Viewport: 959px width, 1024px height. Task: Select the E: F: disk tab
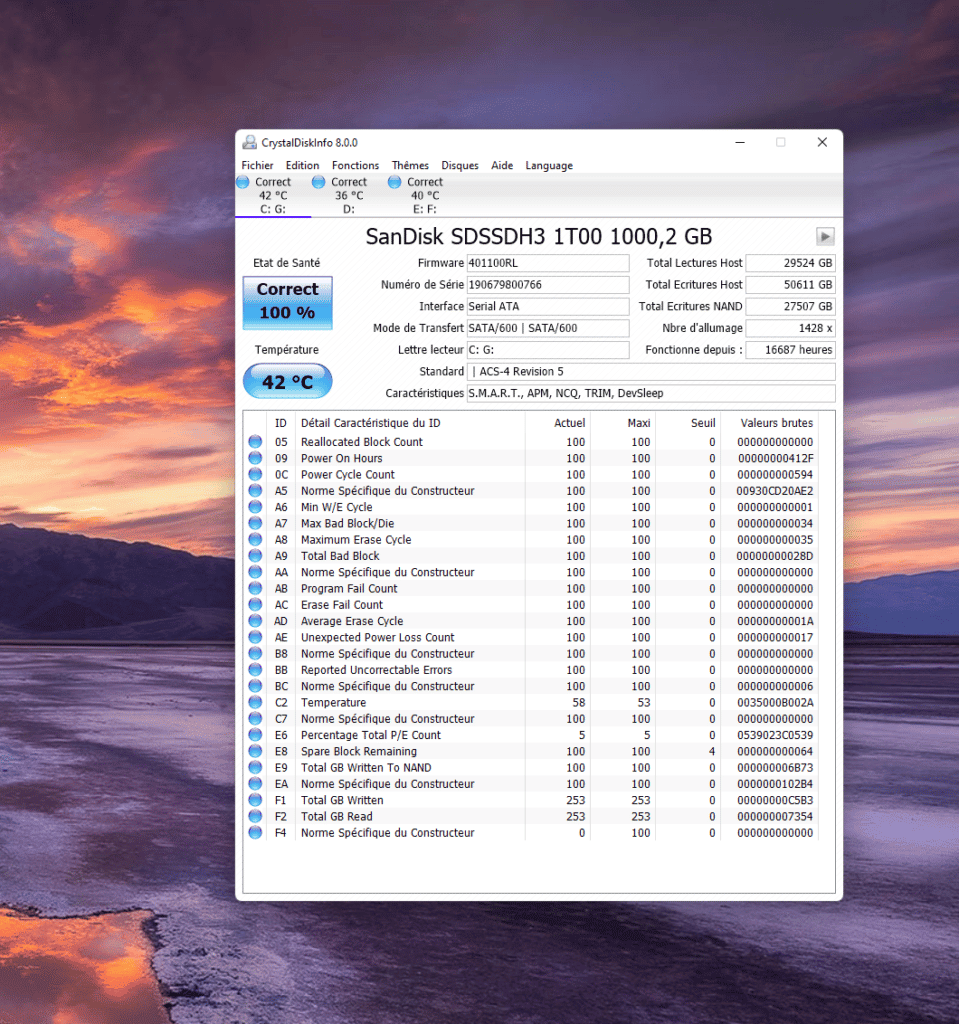pos(425,195)
